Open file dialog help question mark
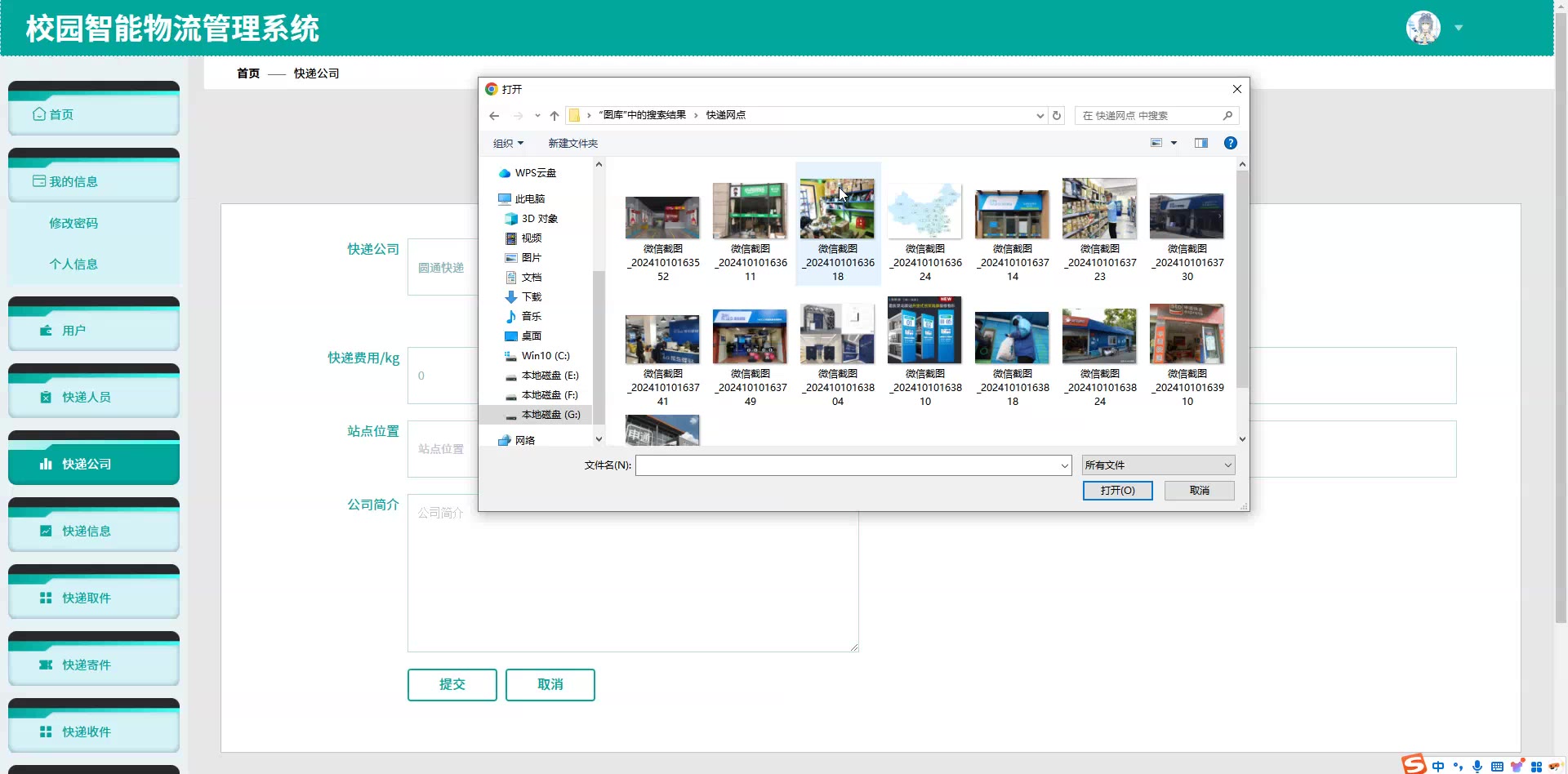The image size is (1568, 774). tap(1230, 143)
